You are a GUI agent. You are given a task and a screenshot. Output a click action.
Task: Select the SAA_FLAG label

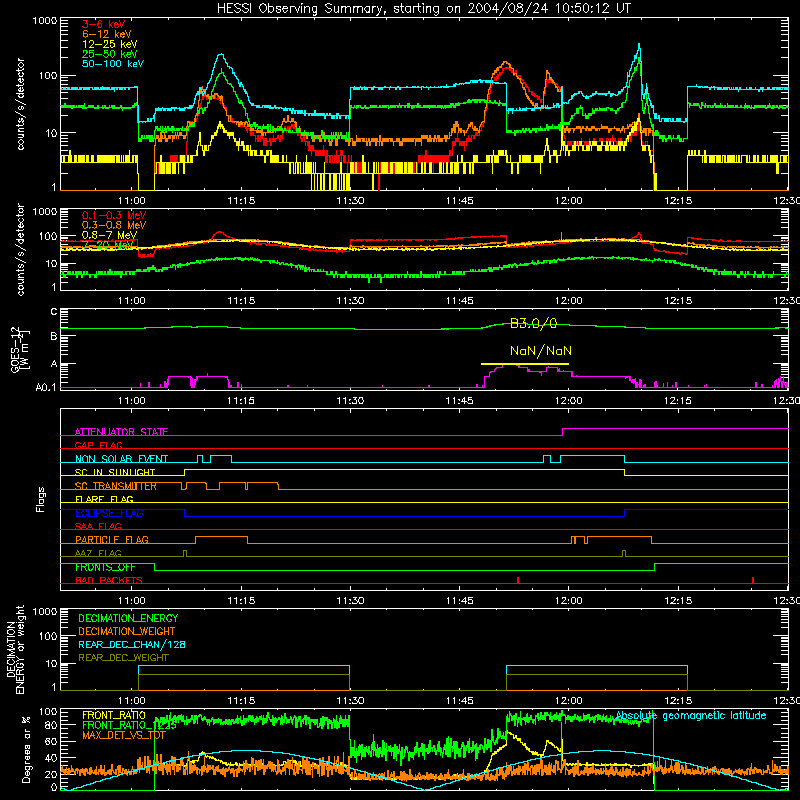pyautogui.click(x=98, y=527)
